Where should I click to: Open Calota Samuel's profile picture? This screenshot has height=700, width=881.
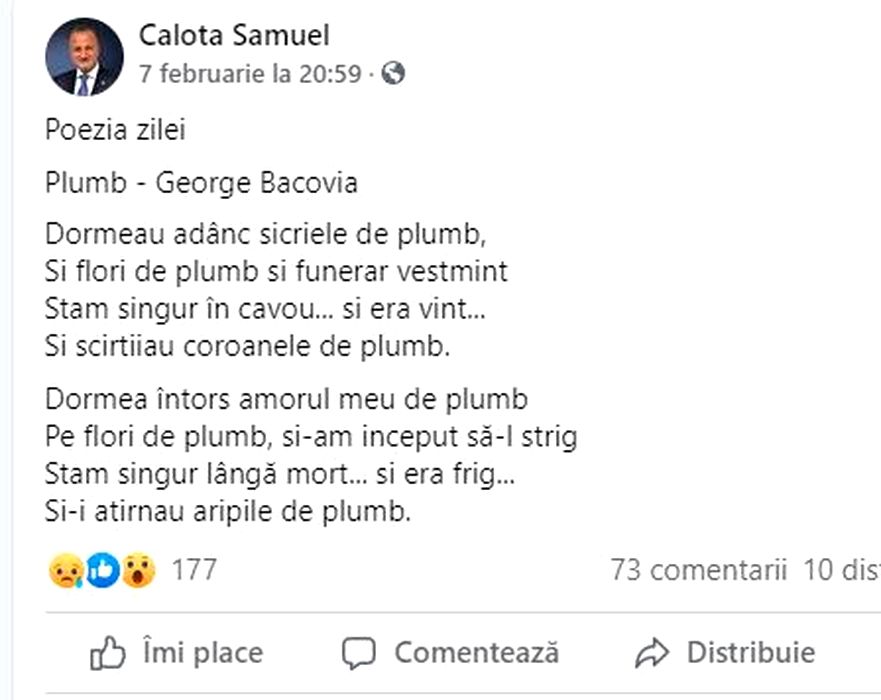[84, 56]
